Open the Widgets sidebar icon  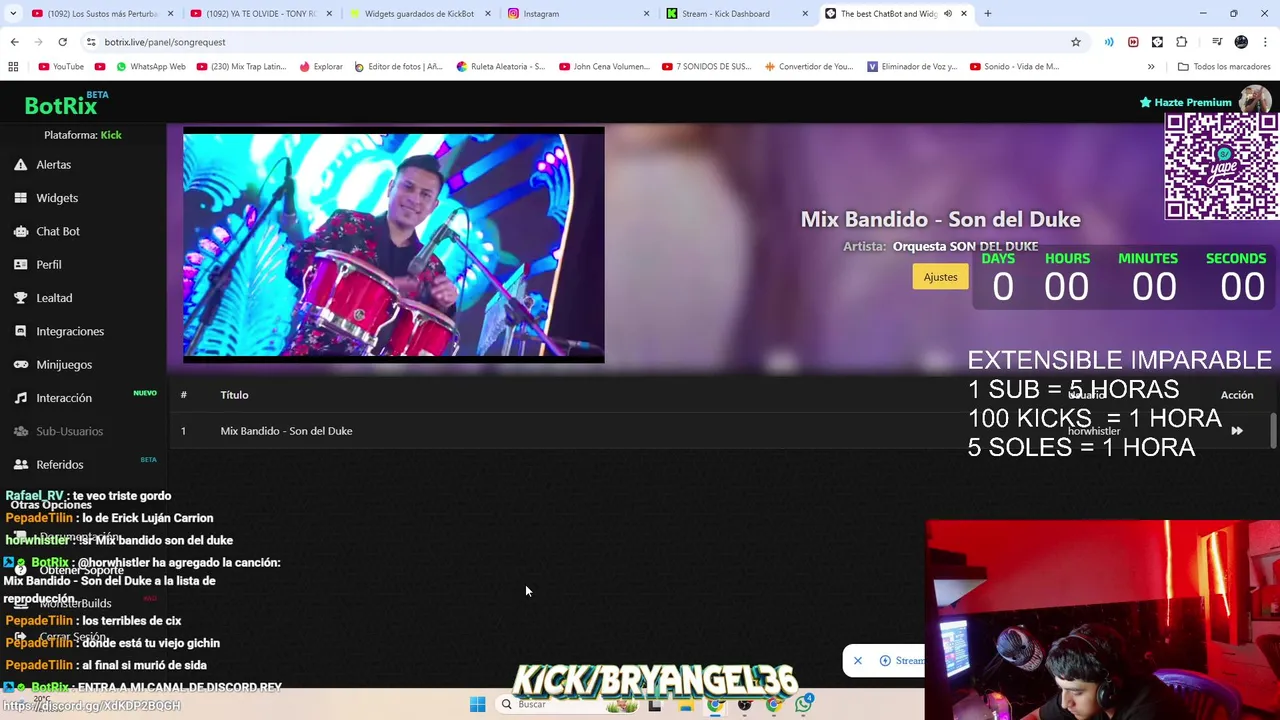pyautogui.click(x=20, y=198)
